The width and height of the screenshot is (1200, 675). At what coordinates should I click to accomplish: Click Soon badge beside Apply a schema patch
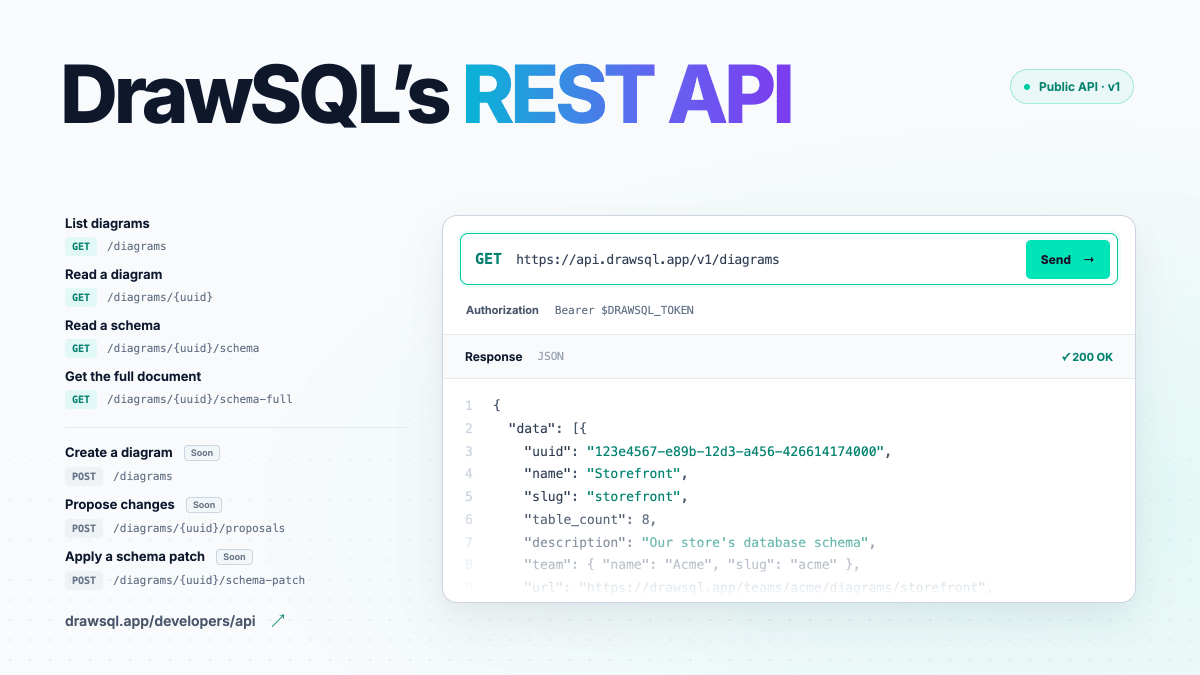tap(235, 557)
